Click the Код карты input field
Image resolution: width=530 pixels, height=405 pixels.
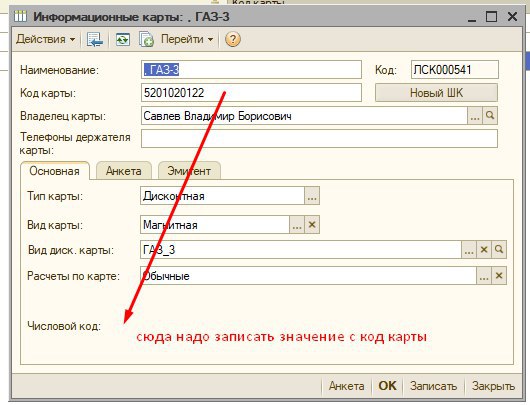[251, 92]
